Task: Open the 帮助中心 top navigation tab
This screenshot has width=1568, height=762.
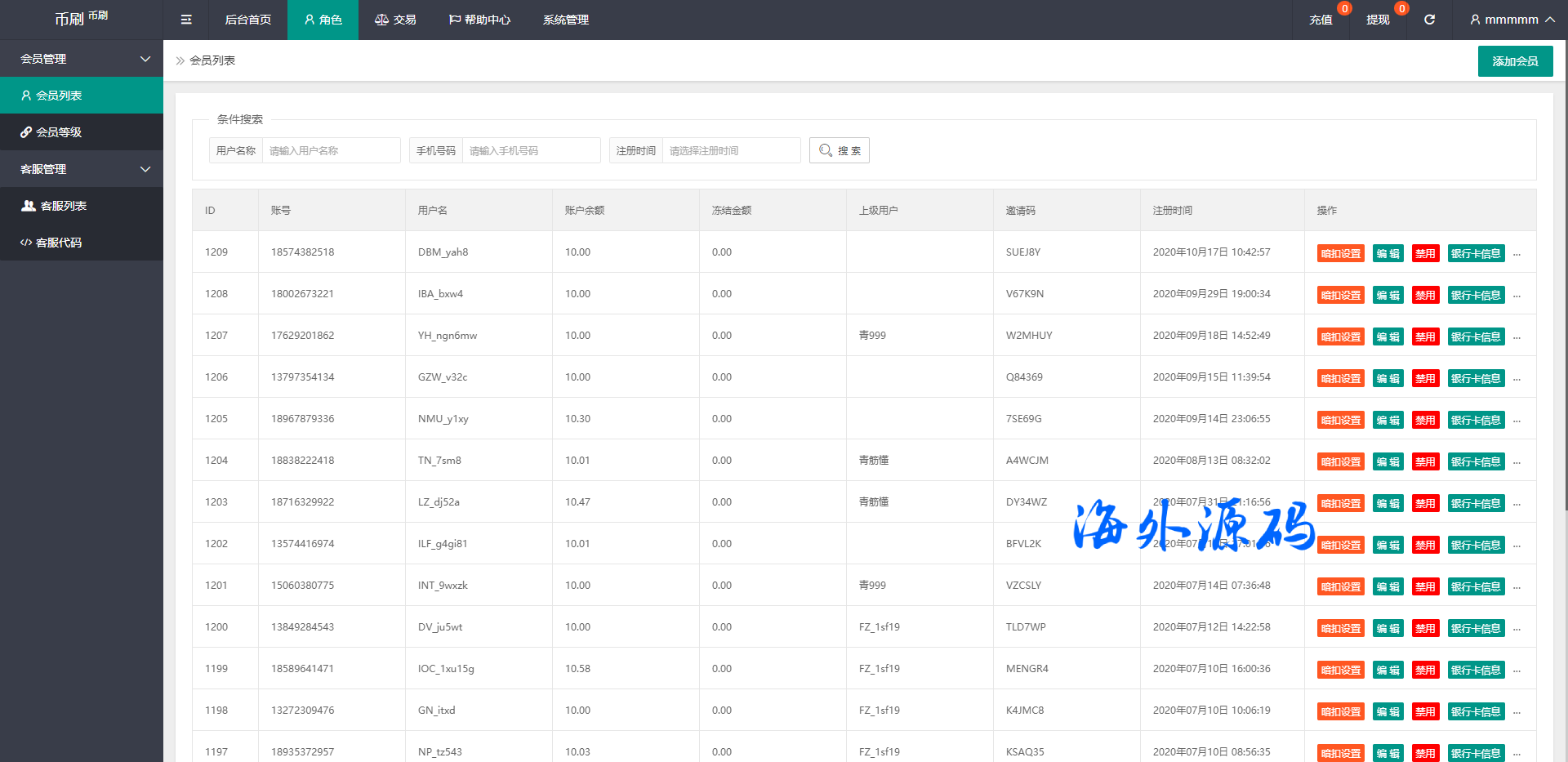Action: click(x=479, y=20)
